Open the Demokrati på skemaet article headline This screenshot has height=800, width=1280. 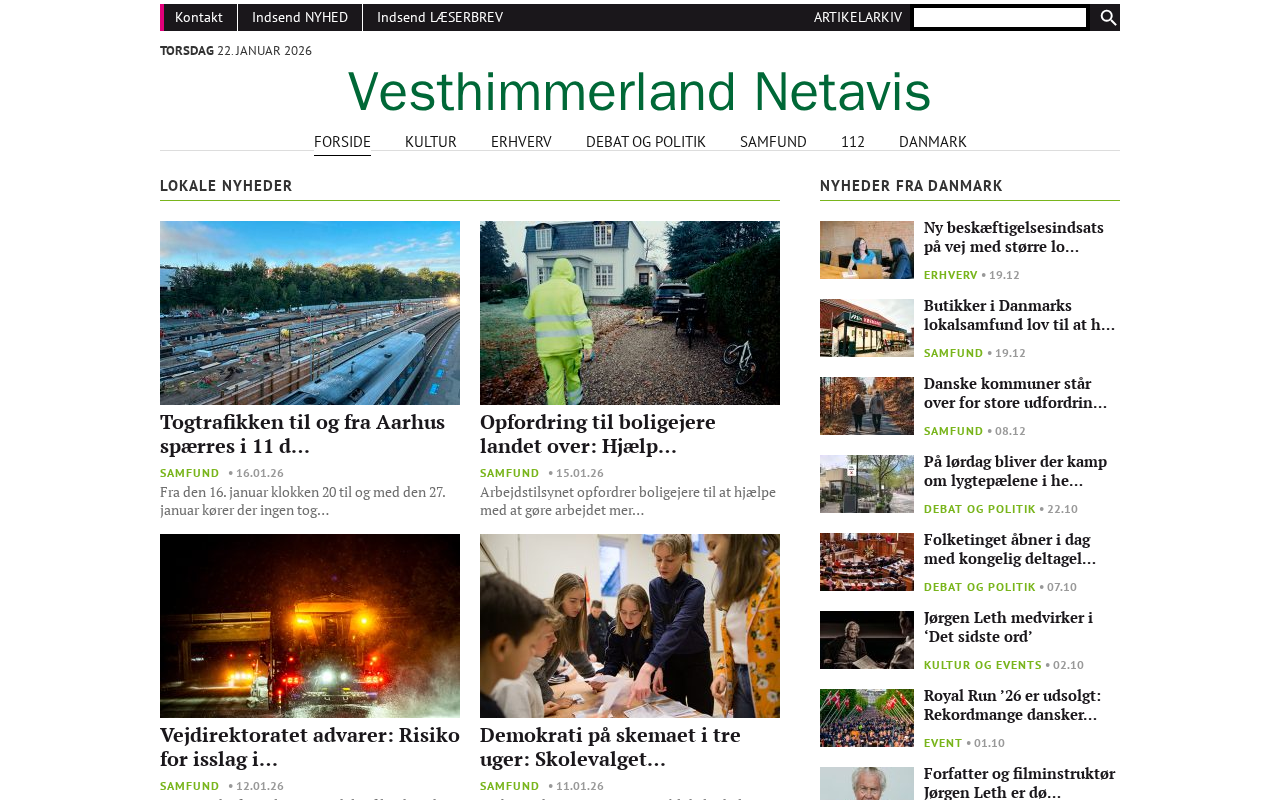[x=610, y=747]
